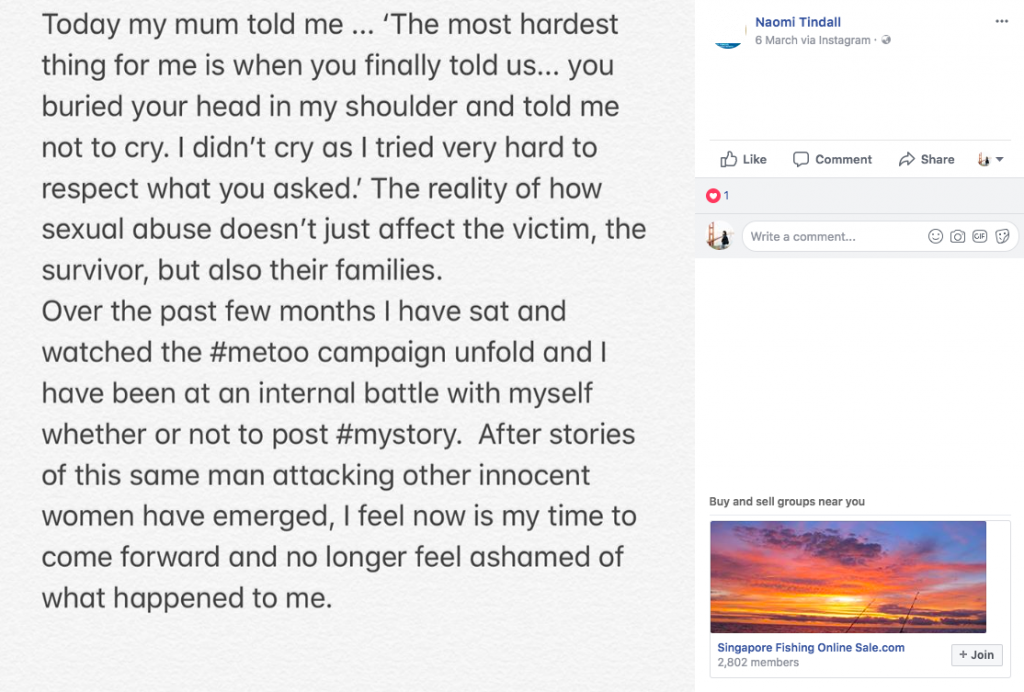Share this post
Screen dimensions: 1024x692
(926, 159)
